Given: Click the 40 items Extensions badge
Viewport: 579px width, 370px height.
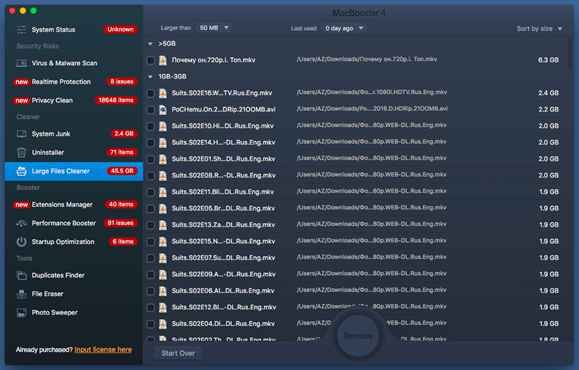Looking at the screenshot, I should (x=121, y=204).
